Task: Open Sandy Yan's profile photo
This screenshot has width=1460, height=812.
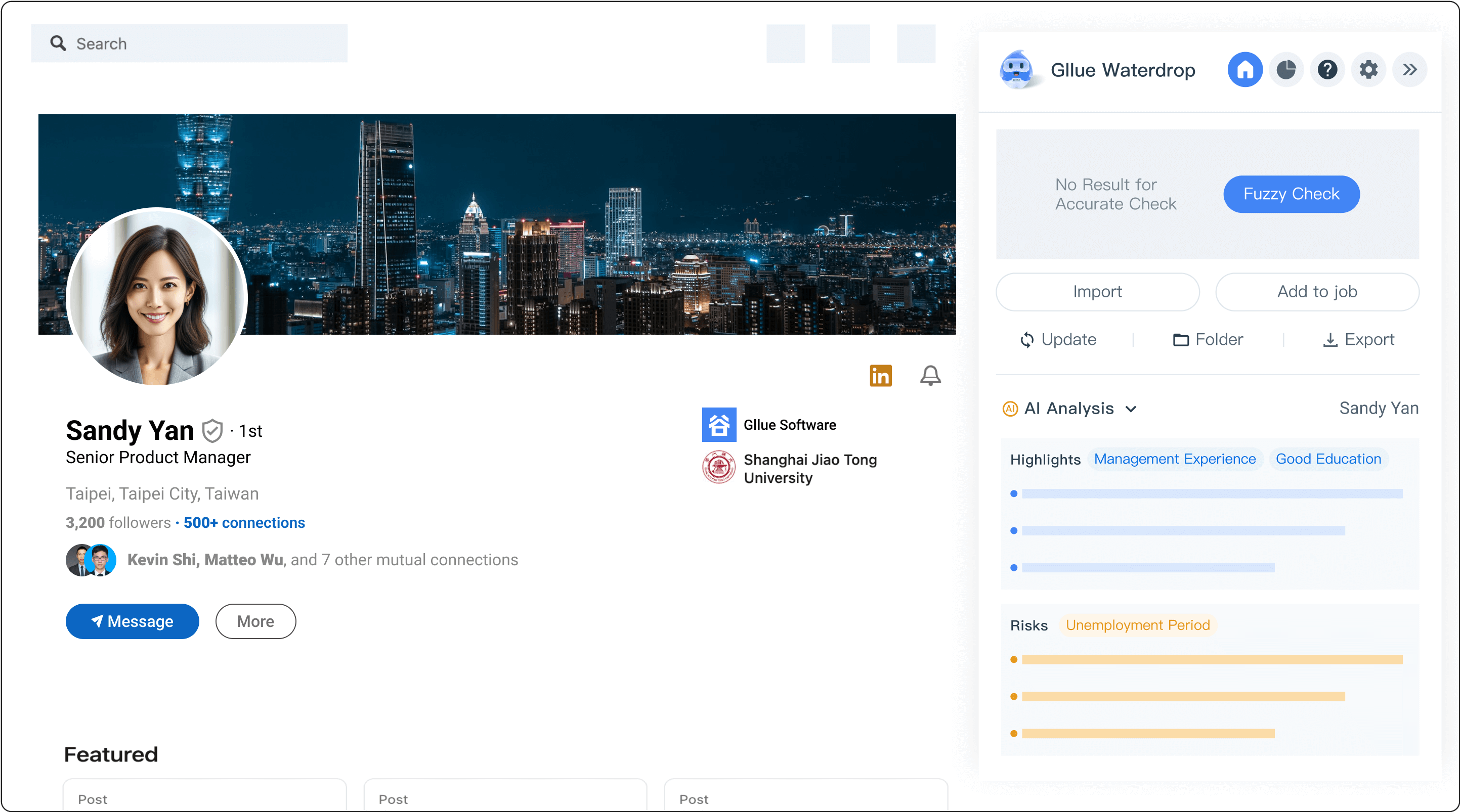Action: coord(156,296)
